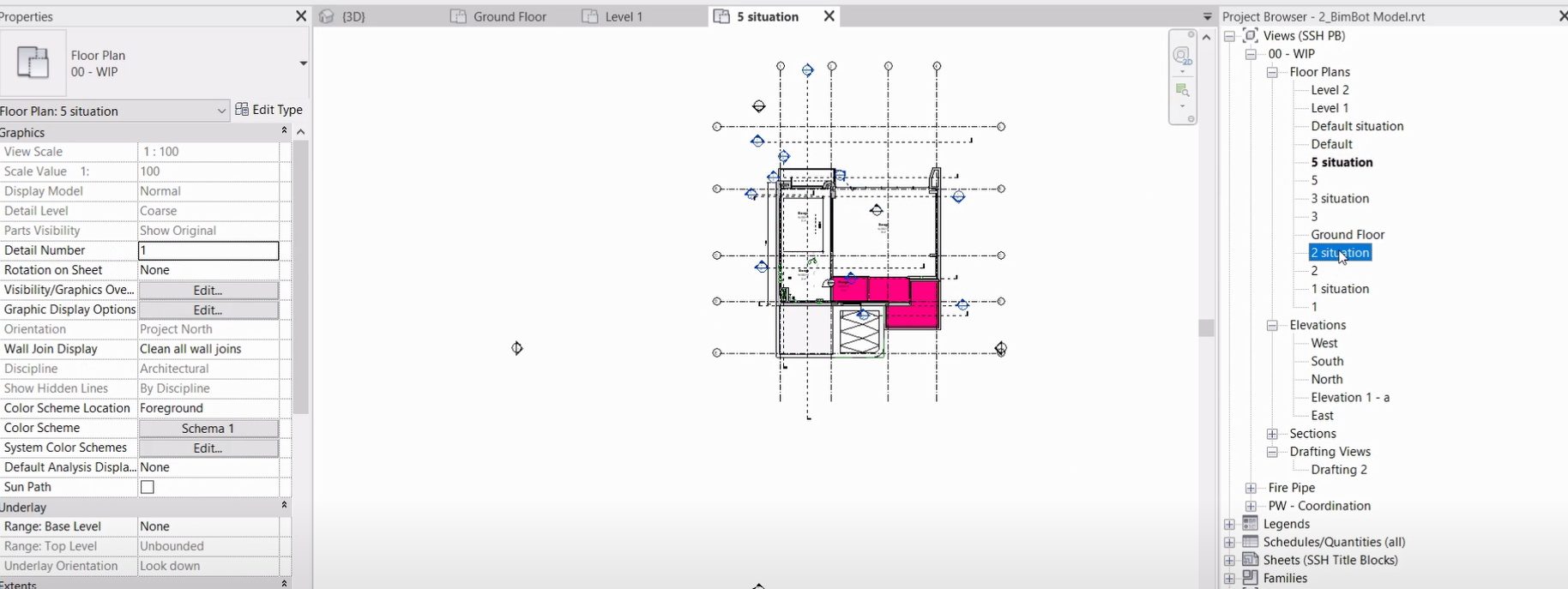
Task: Click the Color Scheme Location value Foreground
Action: [208, 408]
